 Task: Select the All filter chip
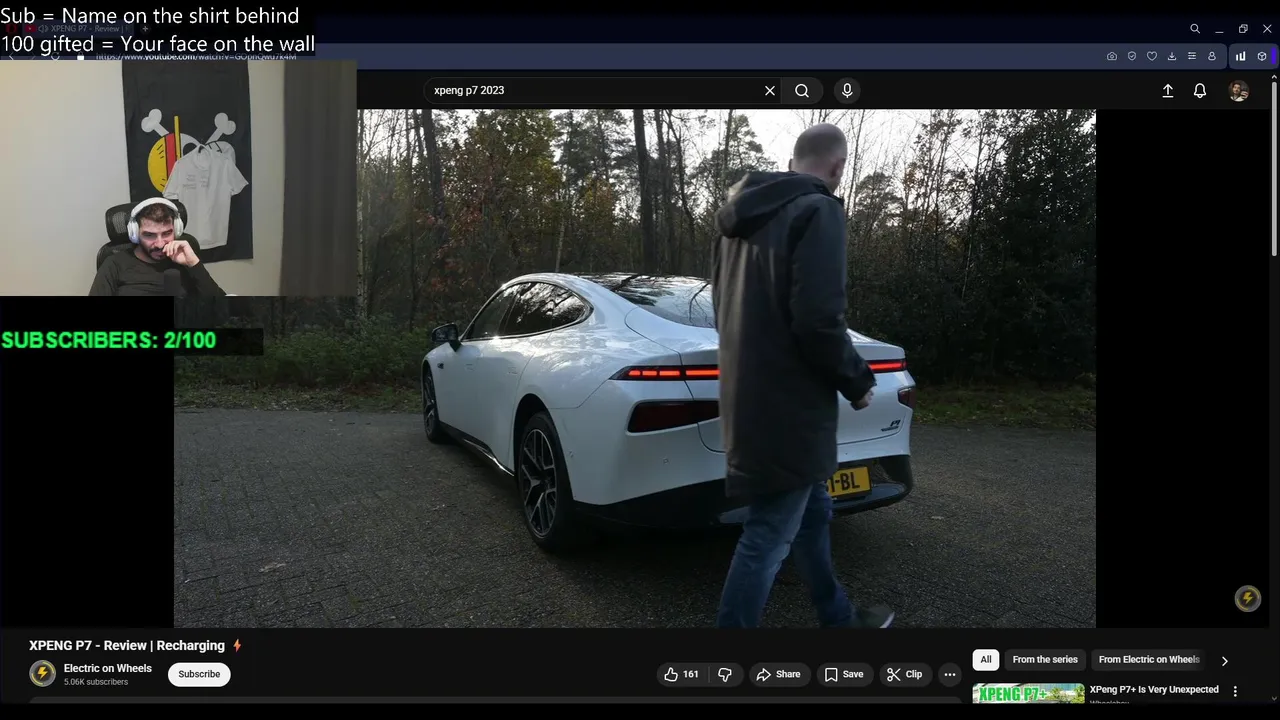click(x=986, y=660)
